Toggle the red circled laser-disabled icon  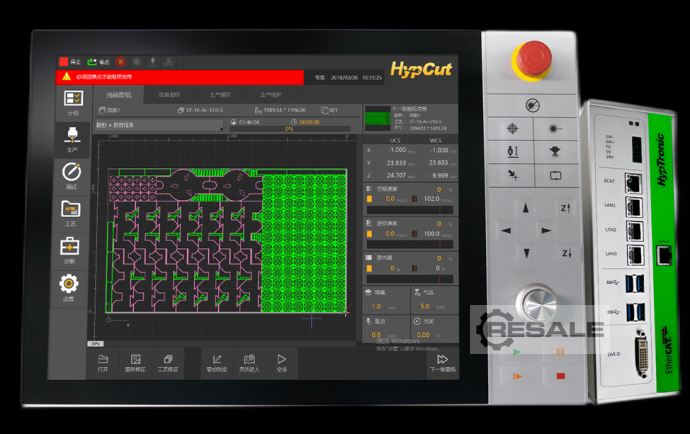(121, 62)
